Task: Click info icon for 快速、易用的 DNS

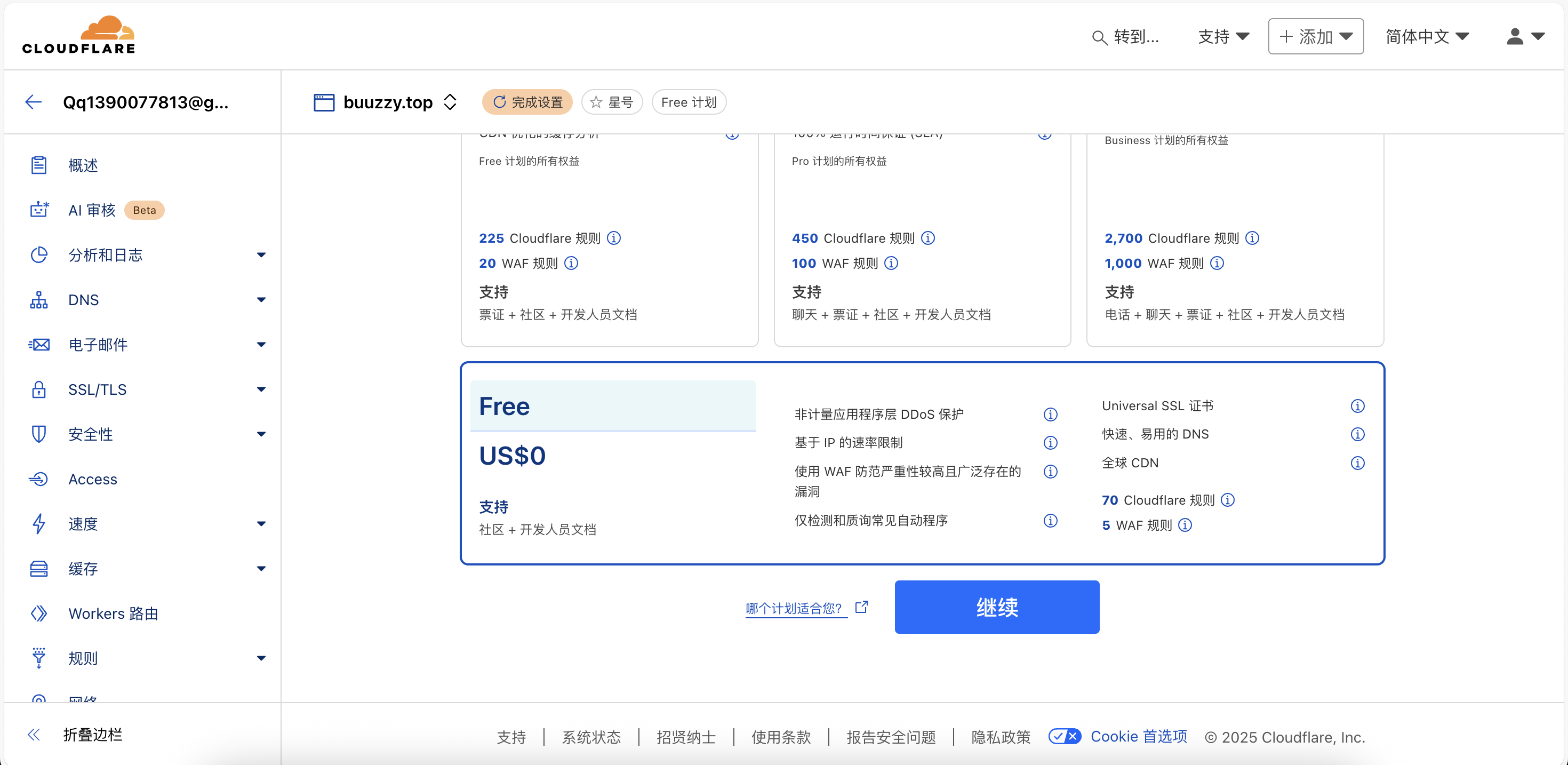Action: tap(1357, 434)
